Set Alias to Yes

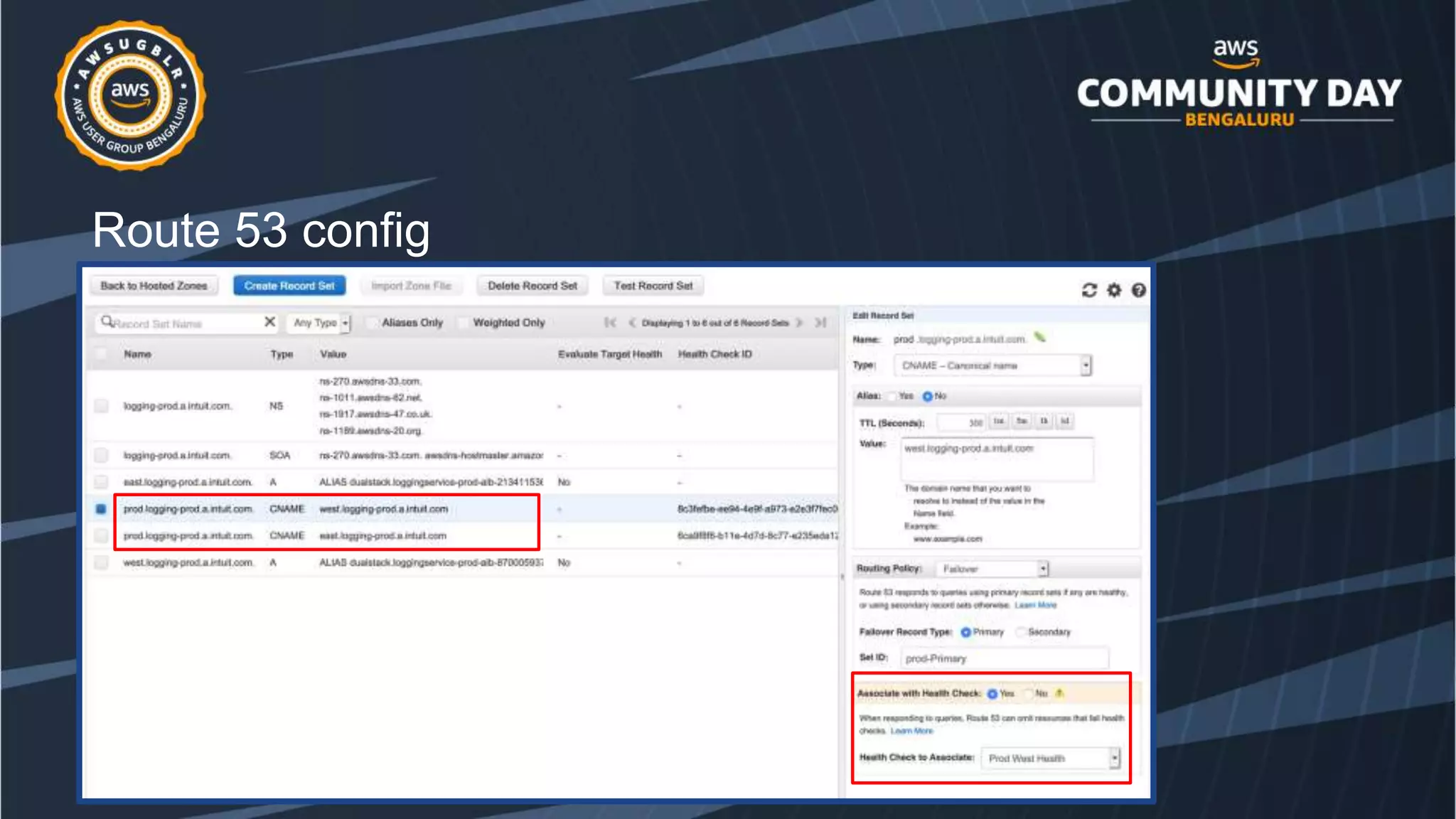pos(892,396)
